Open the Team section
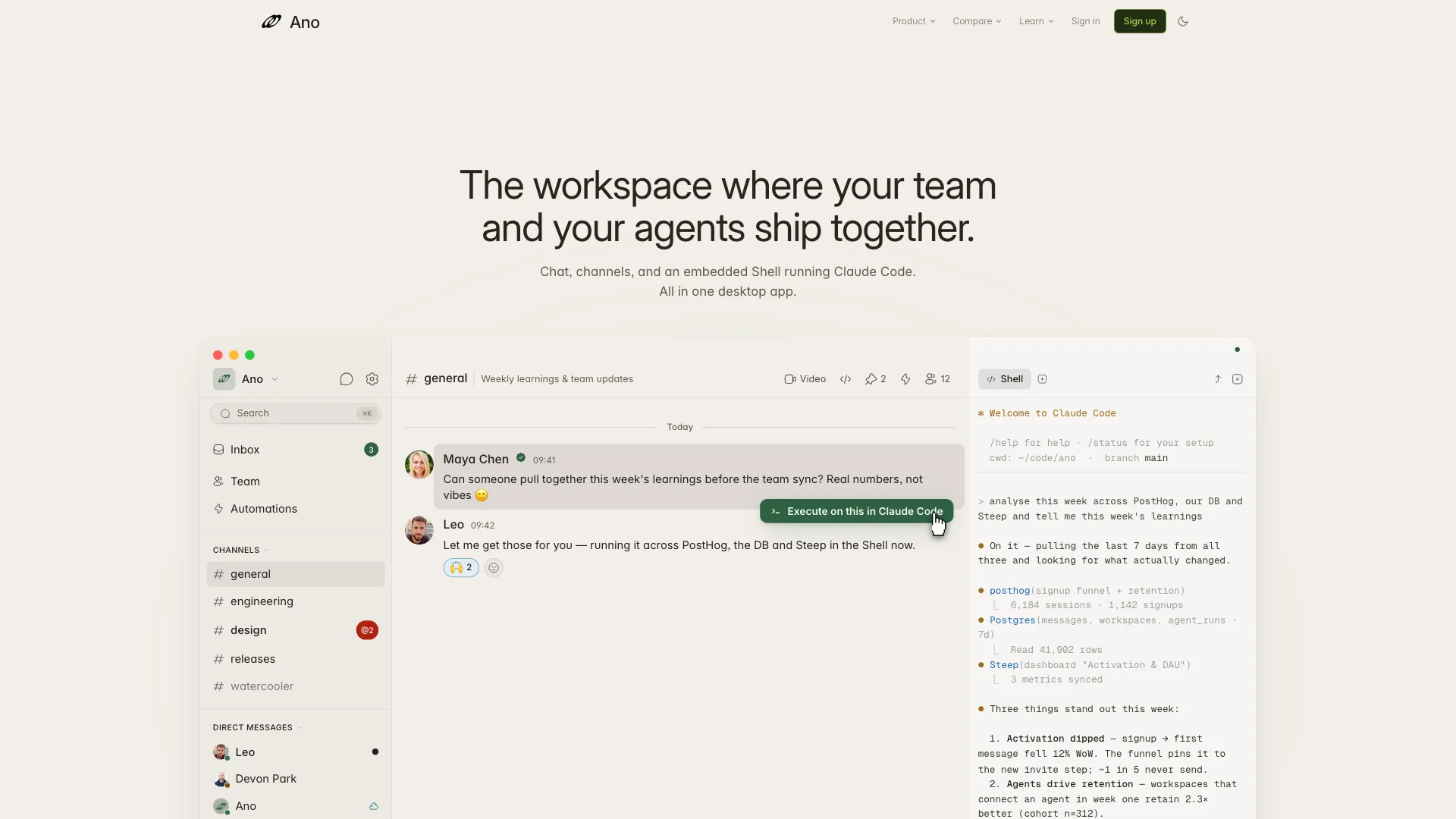 point(296,482)
